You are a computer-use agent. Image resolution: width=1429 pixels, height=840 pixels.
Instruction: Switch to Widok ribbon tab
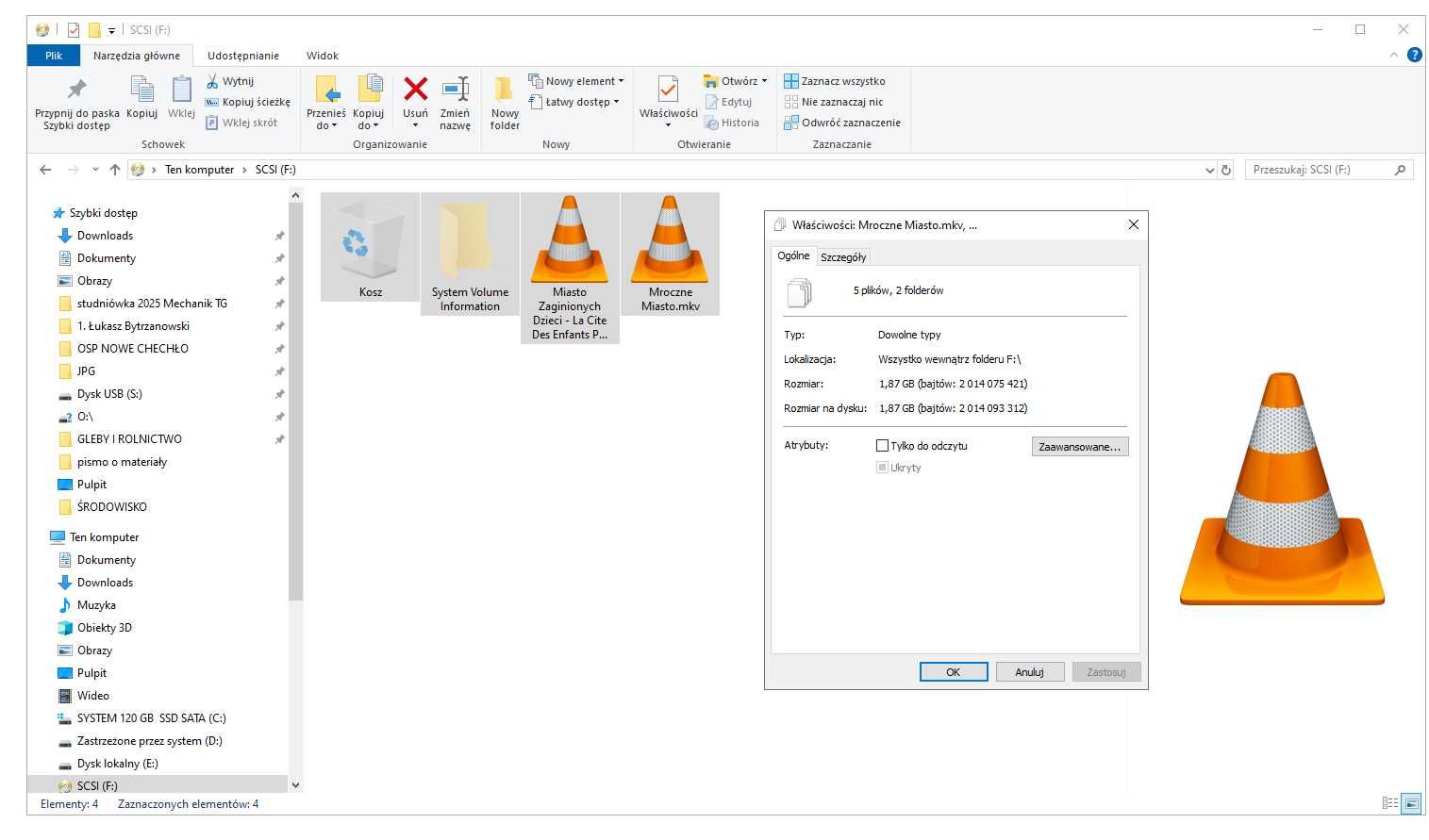pos(323,56)
